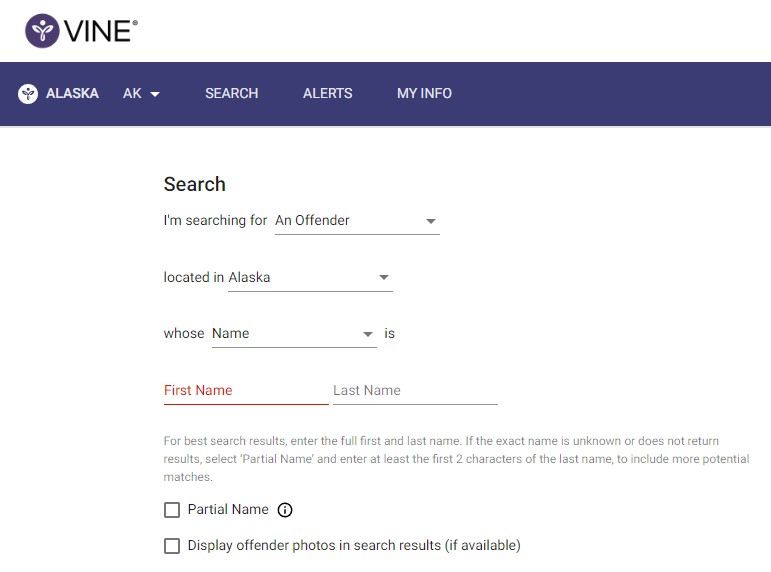771x572 pixels.
Task: Go to the ALERTS navigation tab
Action: click(x=327, y=94)
